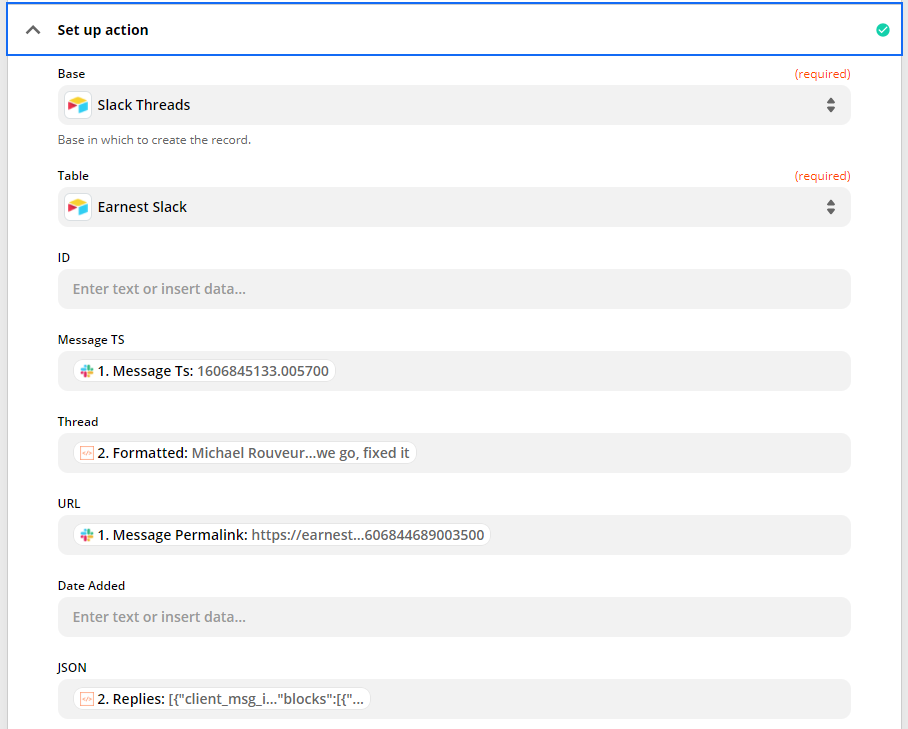Click the 'Base in which to create the record' hint
The width and height of the screenshot is (908, 729).
[x=154, y=140]
